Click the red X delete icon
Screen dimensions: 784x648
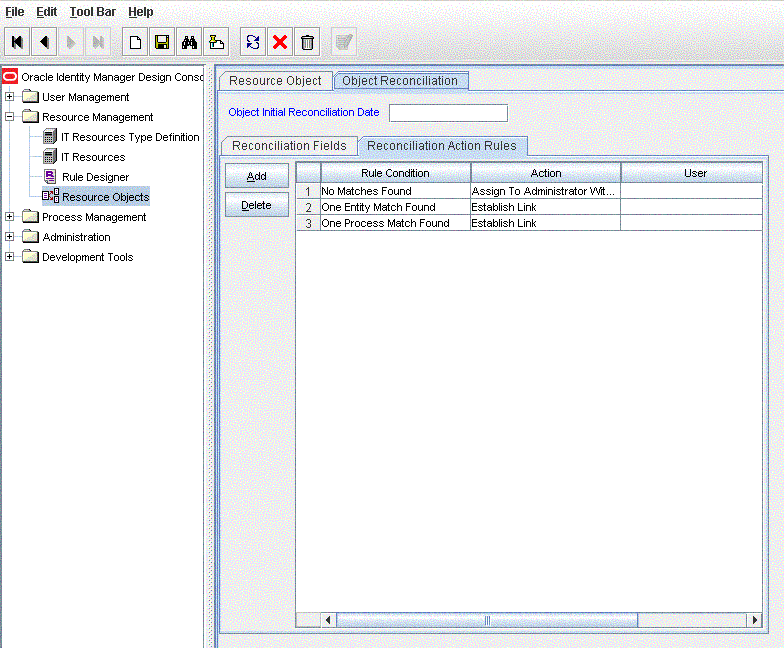280,42
